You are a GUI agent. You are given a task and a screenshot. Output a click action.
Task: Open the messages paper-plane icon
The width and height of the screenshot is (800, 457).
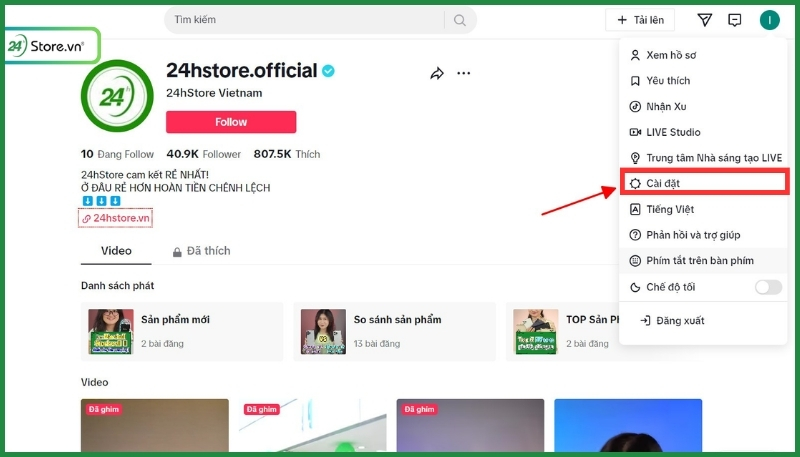click(x=705, y=20)
